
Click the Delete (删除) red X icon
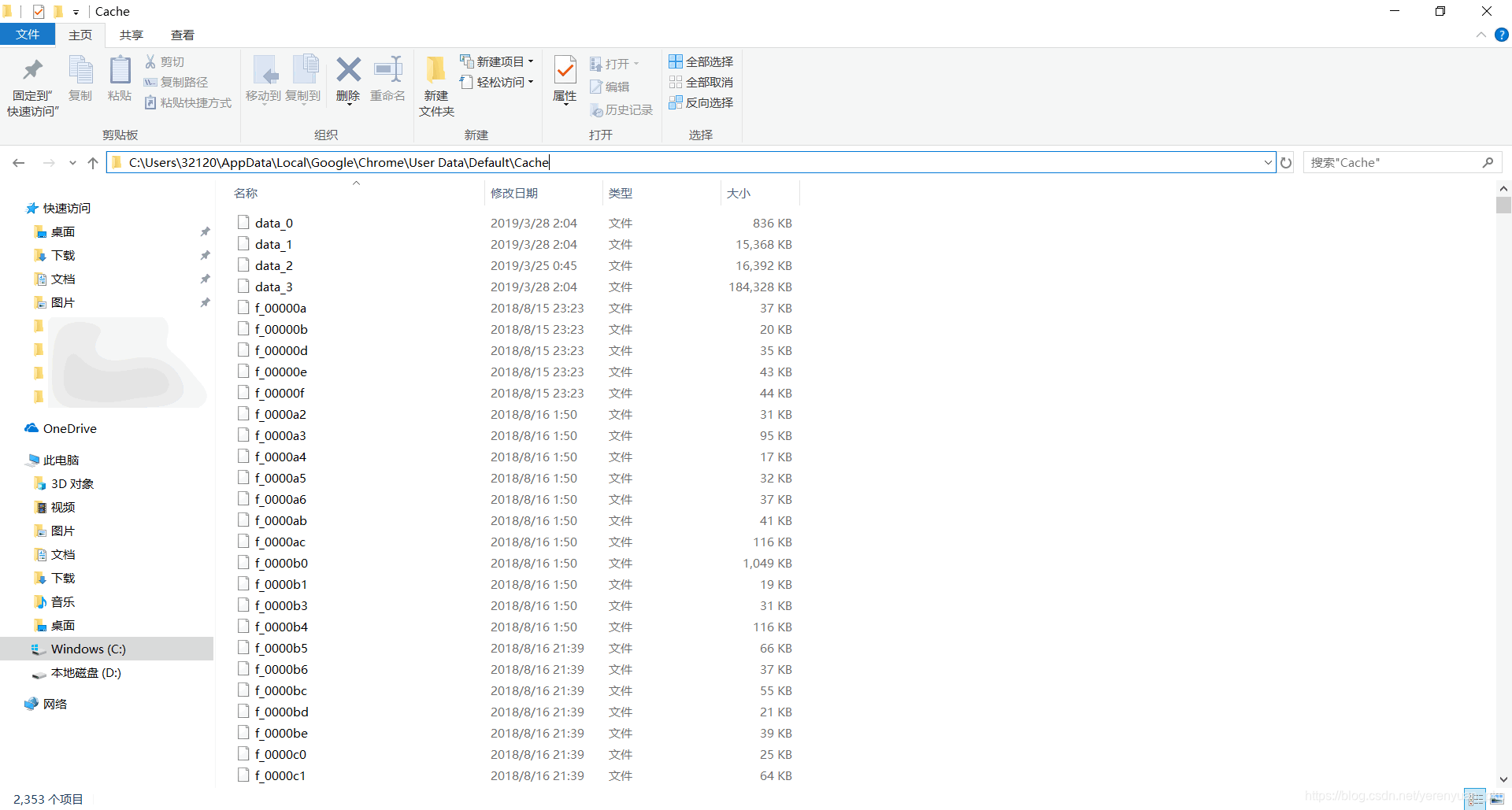click(348, 69)
